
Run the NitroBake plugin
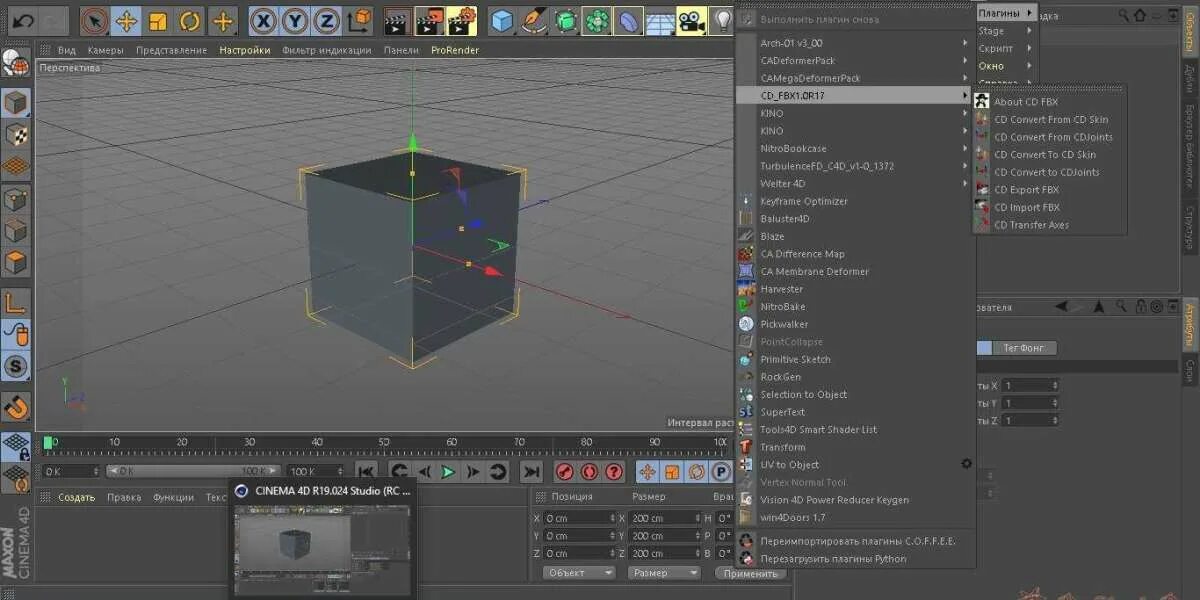tap(854, 306)
